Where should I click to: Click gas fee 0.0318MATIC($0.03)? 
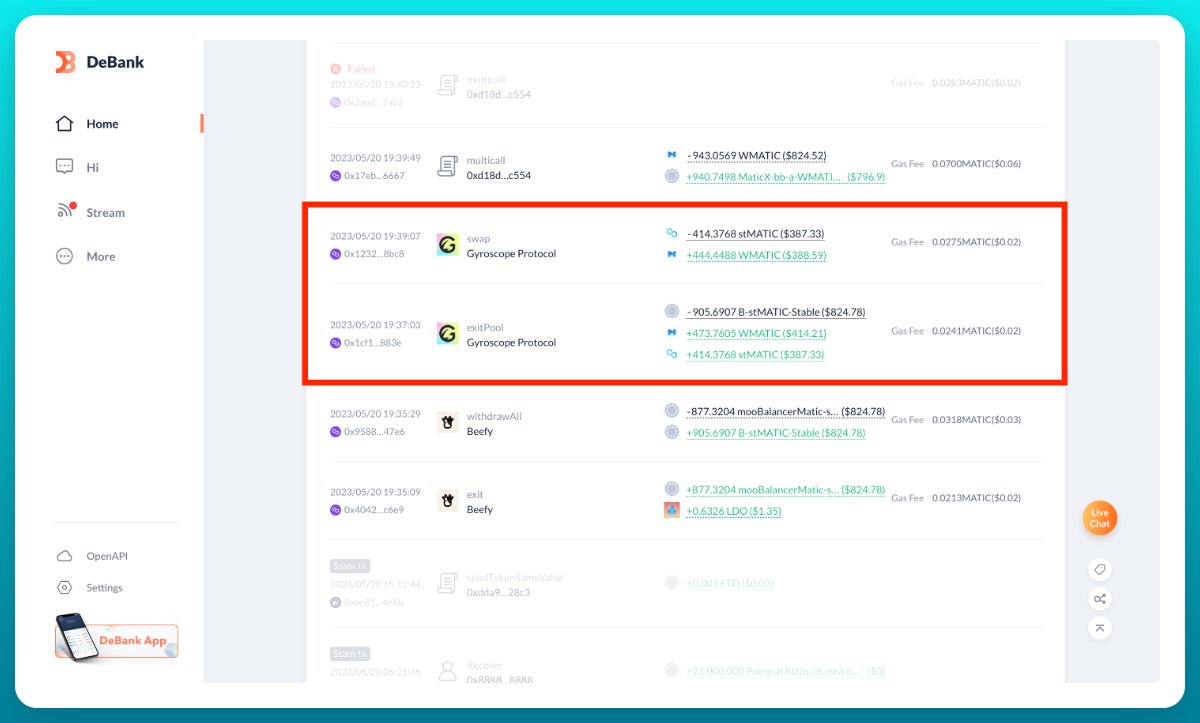pyautogui.click(x=976, y=420)
